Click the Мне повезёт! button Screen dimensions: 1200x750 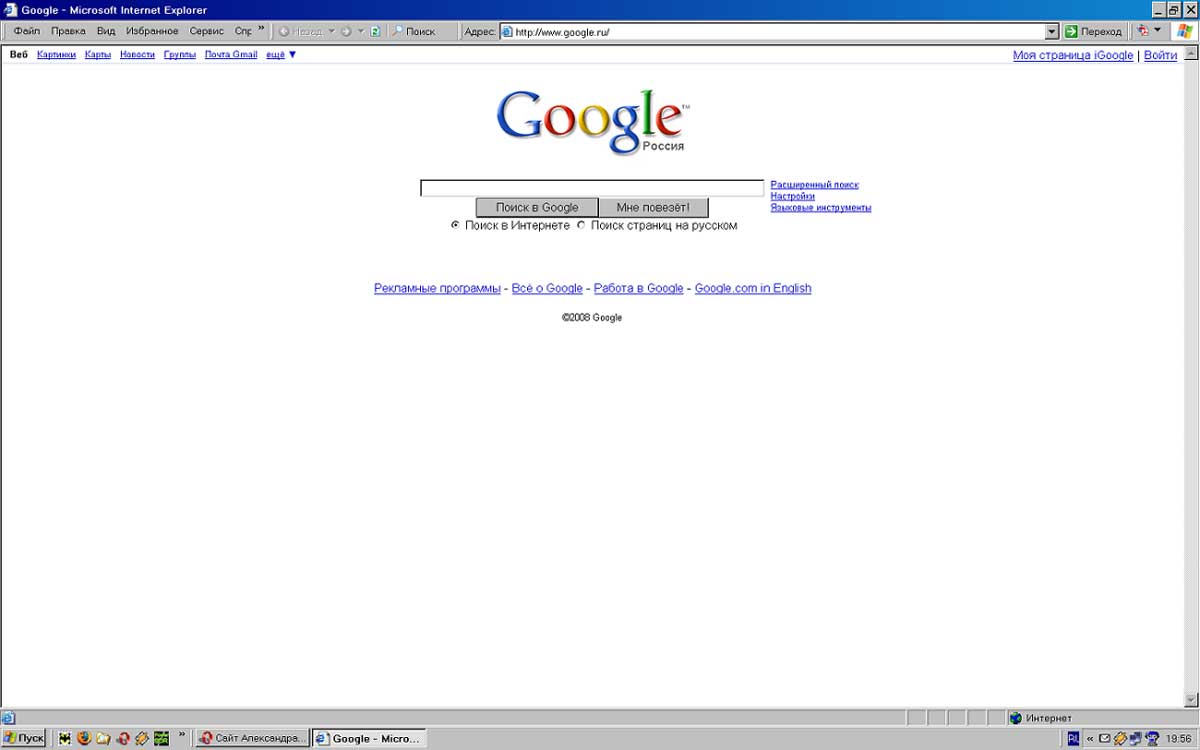pyautogui.click(x=653, y=208)
